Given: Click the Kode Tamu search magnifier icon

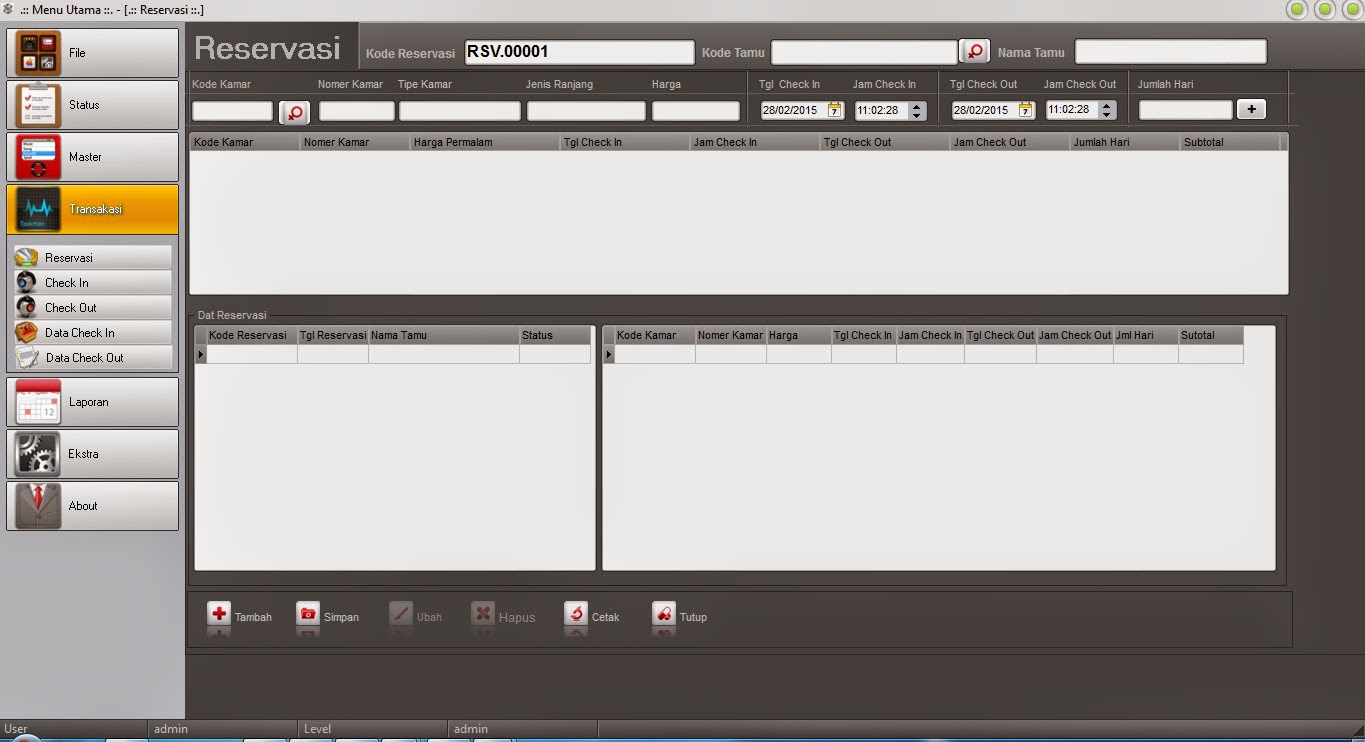Looking at the screenshot, I should [x=974, y=50].
